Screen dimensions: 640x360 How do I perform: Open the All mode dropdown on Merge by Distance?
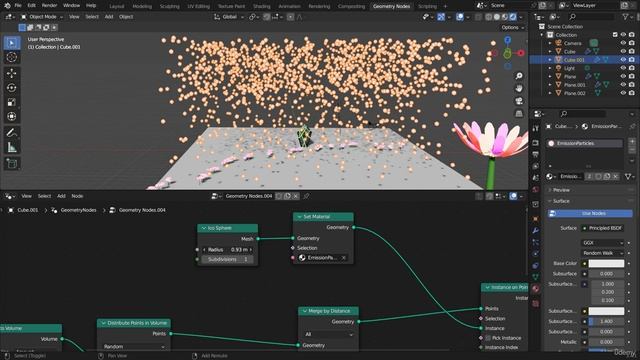[x=328, y=334]
